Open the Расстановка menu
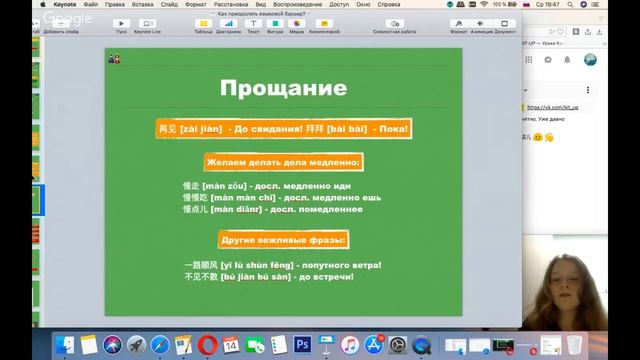Viewport: 640px width, 360px height. pyautogui.click(x=231, y=4)
